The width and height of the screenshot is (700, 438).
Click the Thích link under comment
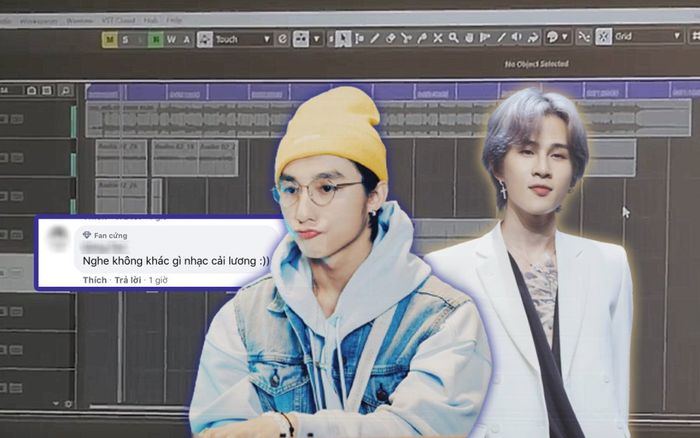(94, 280)
